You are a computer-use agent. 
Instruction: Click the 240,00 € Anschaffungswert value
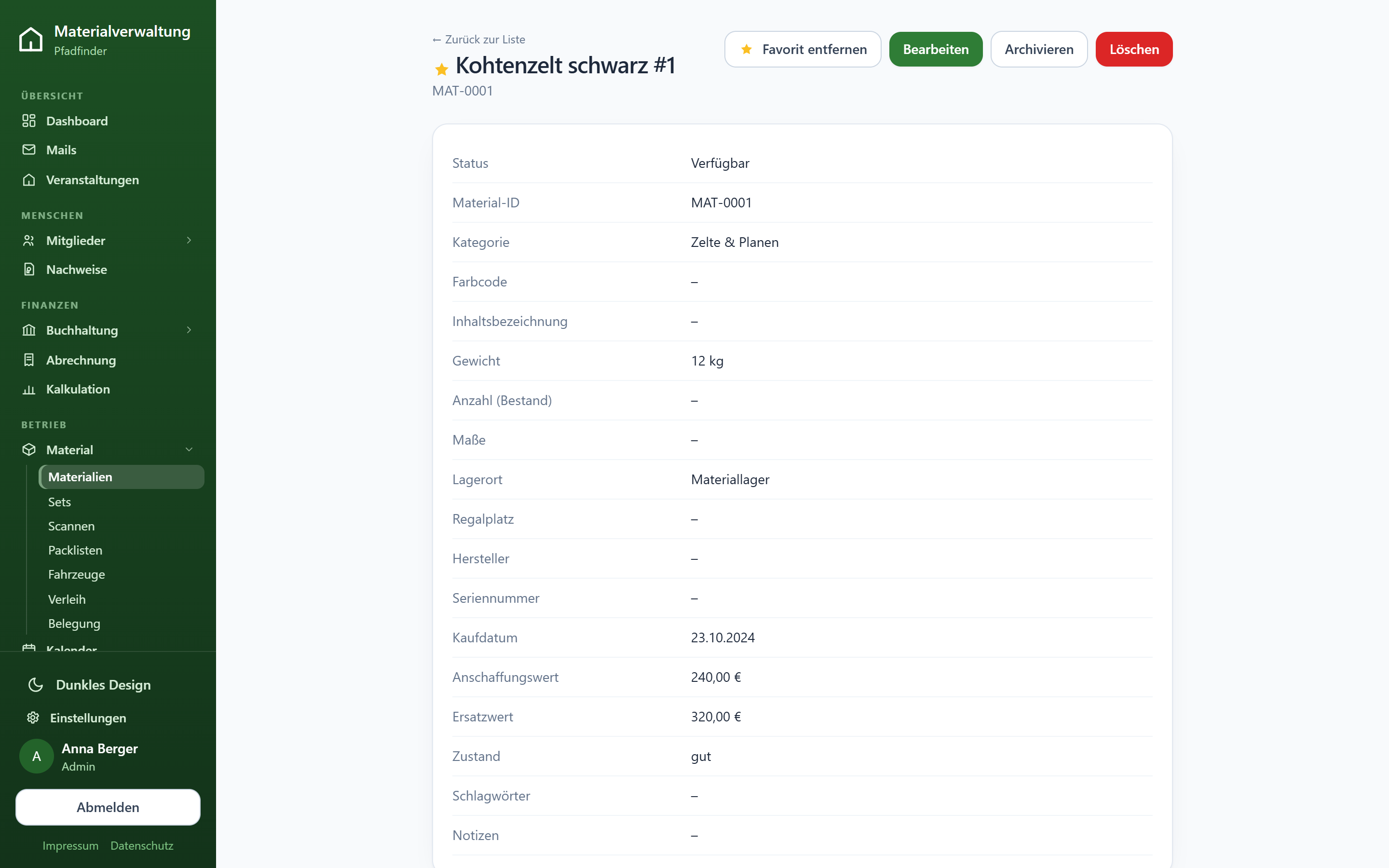click(716, 678)
